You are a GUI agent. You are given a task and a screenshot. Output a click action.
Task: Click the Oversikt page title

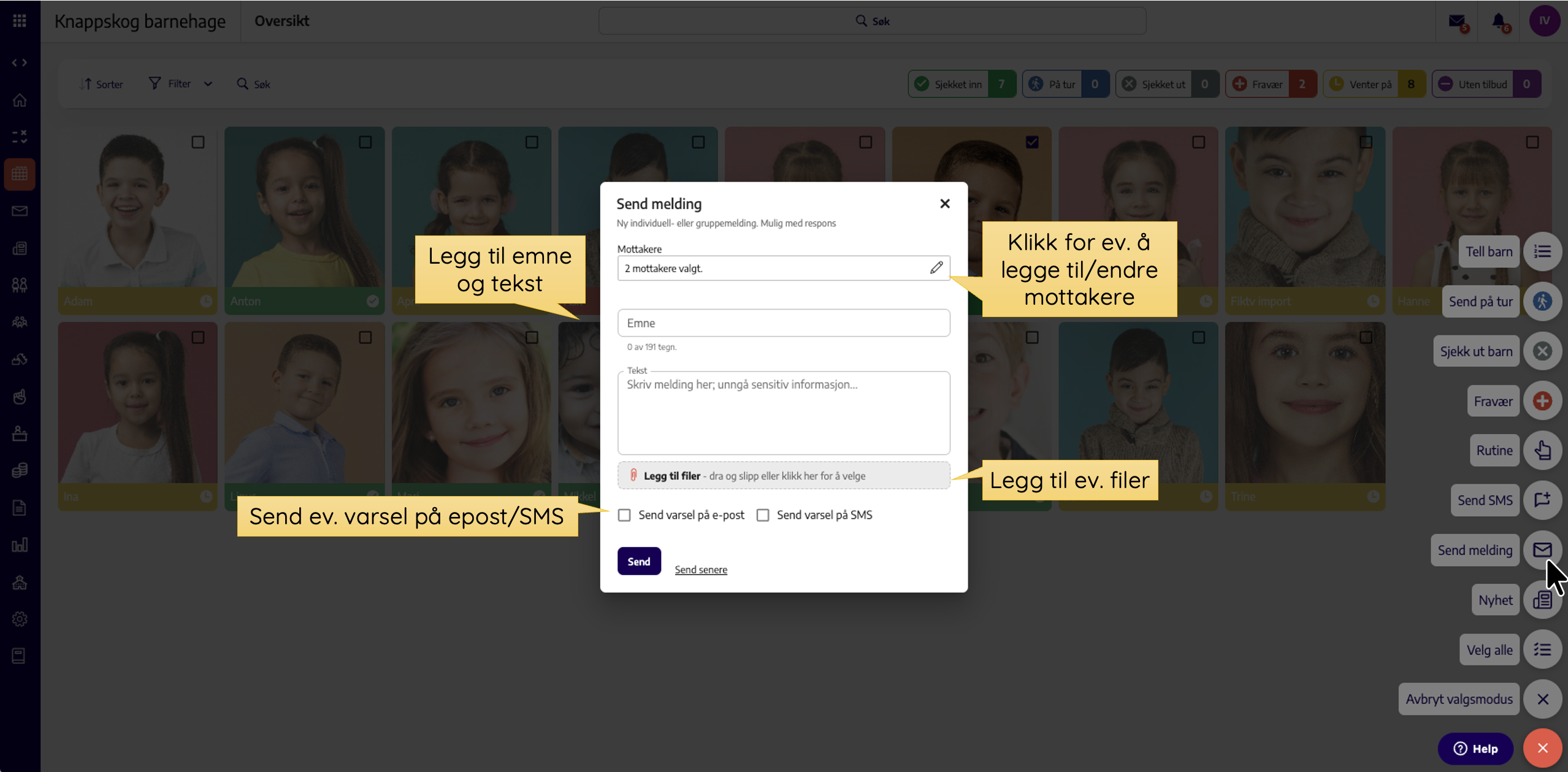tap(281, 21)
